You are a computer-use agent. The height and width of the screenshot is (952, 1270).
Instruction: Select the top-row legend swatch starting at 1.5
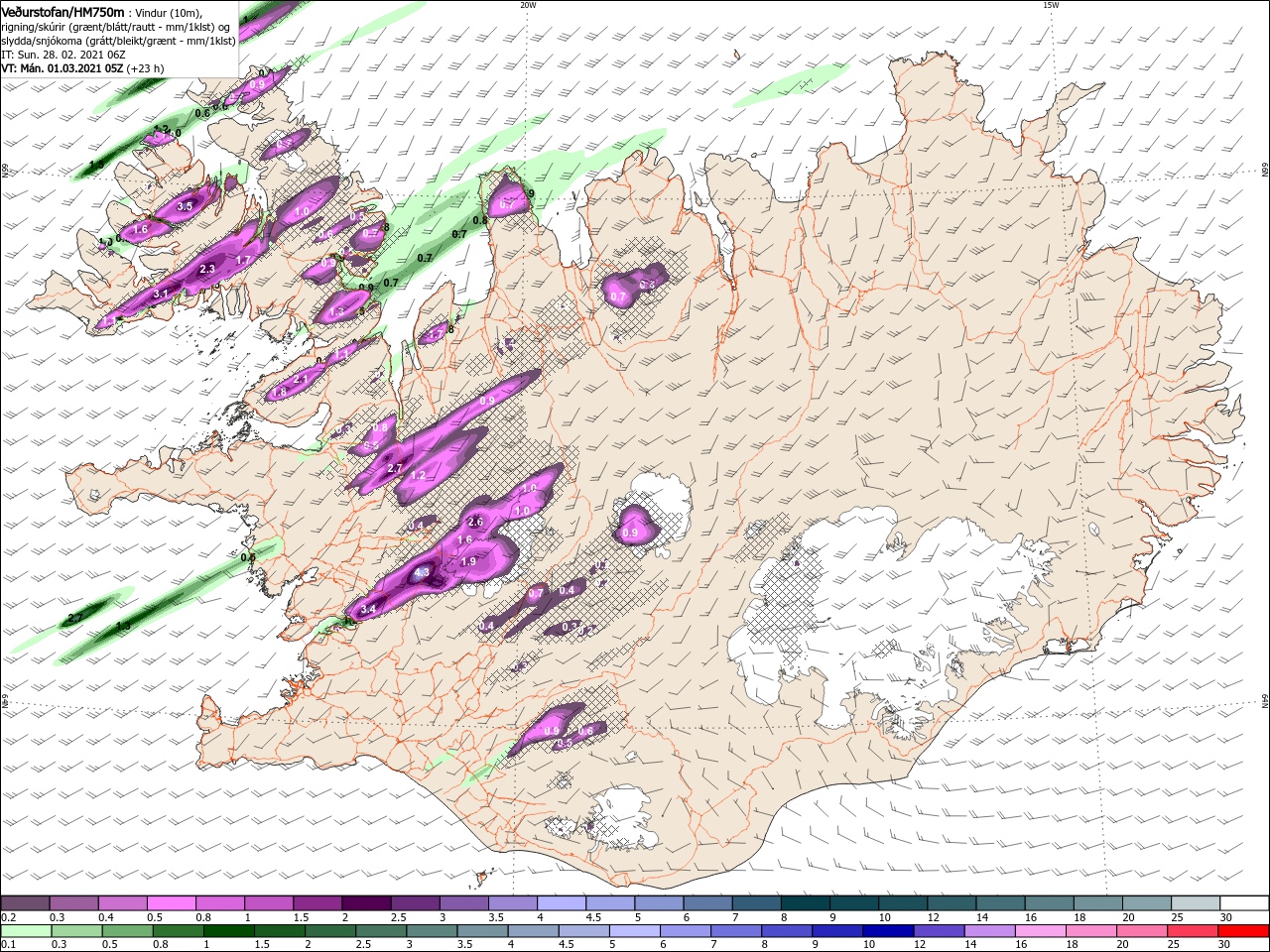(x=317, y=903)
